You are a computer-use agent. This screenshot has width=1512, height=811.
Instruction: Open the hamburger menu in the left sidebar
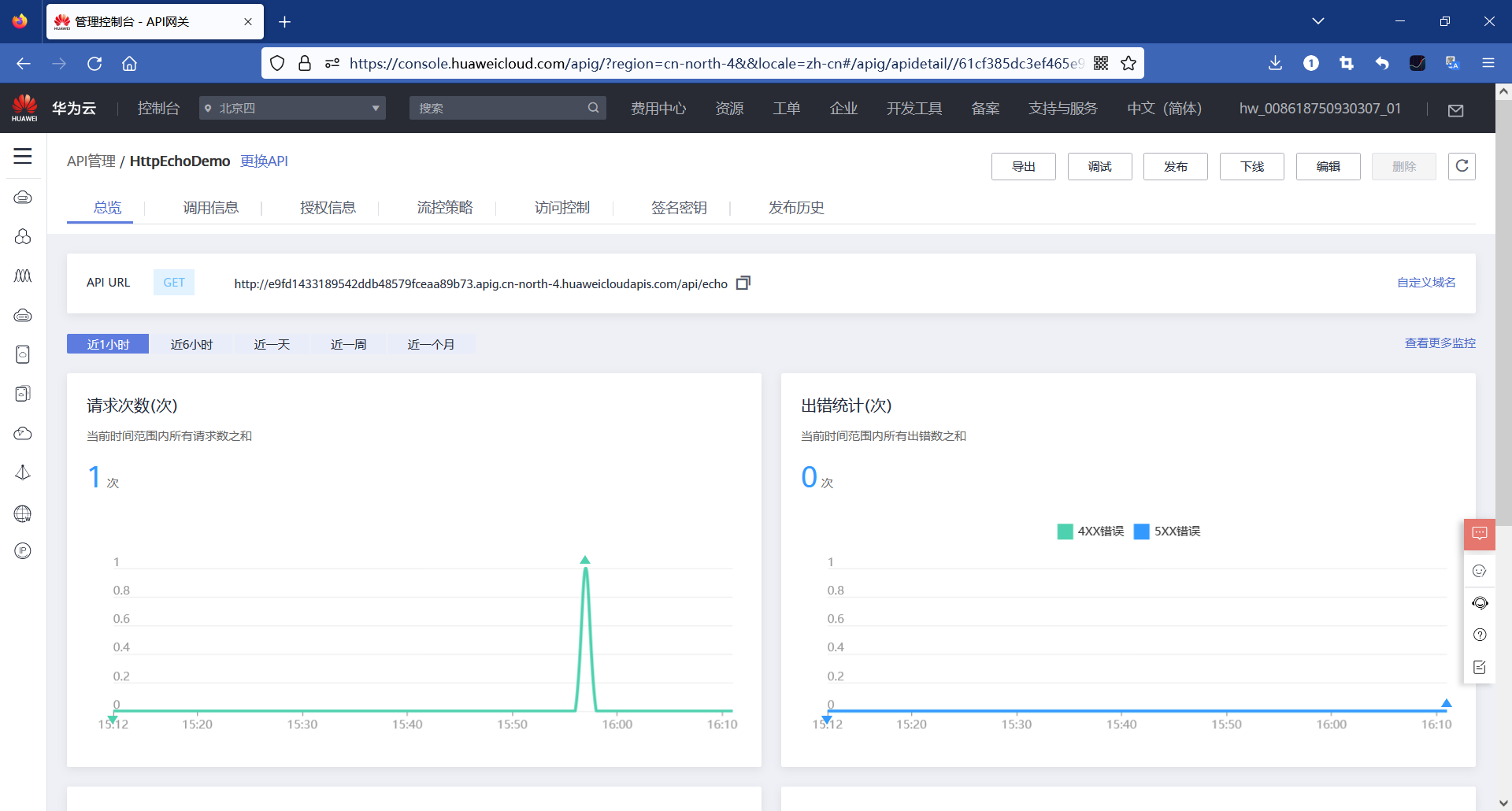pos(23,156)
